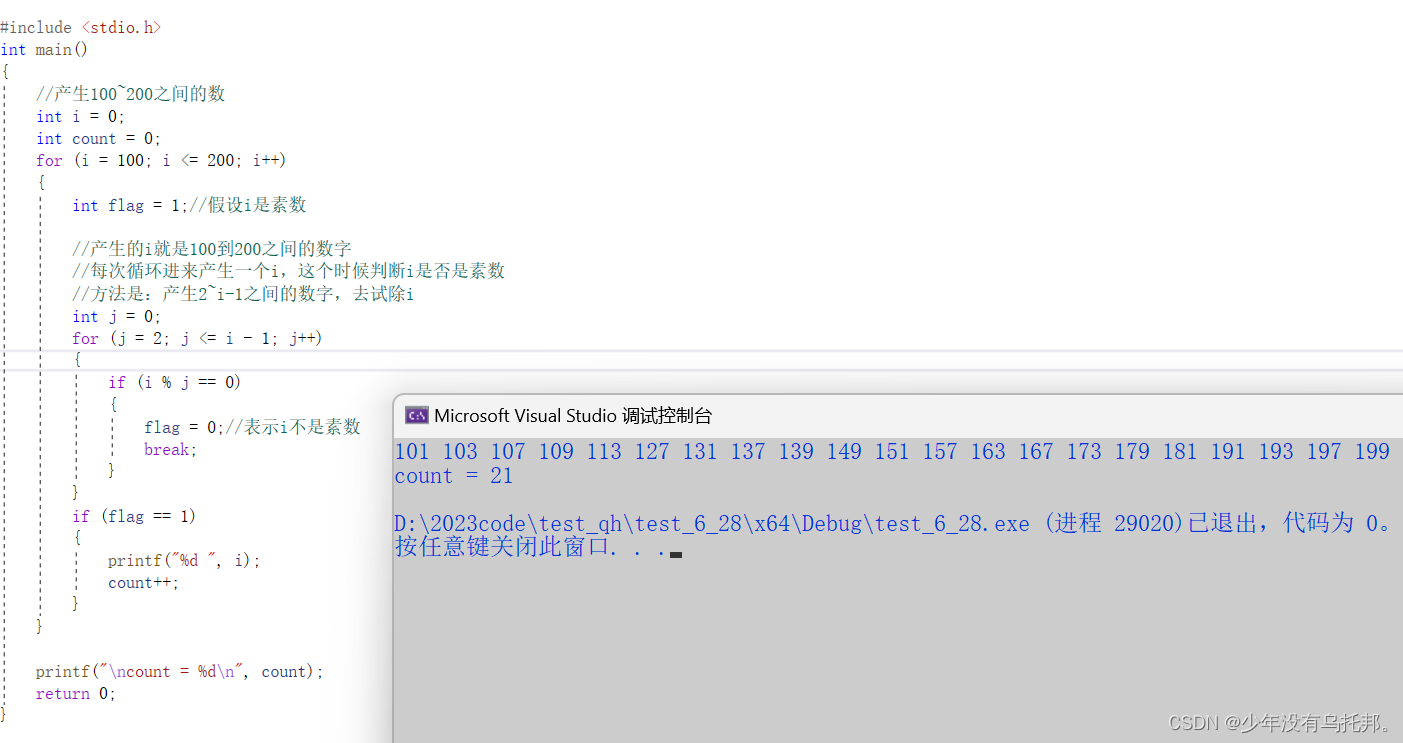Screen dimensions: 1403x743
Task: Click the int i = 0; declaration
Action: 81,116
